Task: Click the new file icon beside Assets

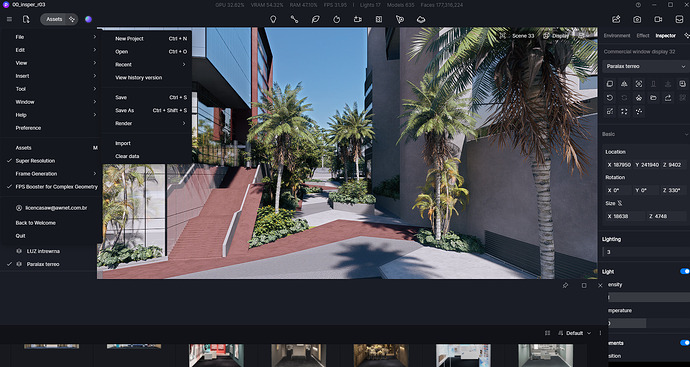Action: (26, 19)
